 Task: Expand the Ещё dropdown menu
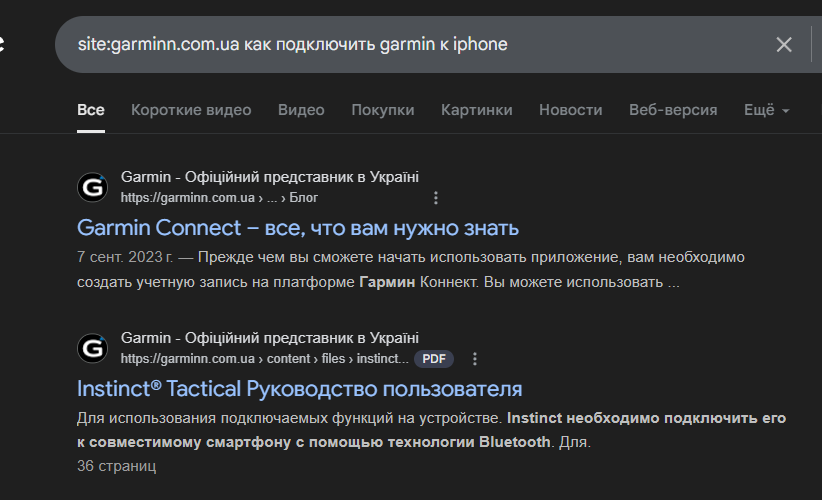coord(766,110)
